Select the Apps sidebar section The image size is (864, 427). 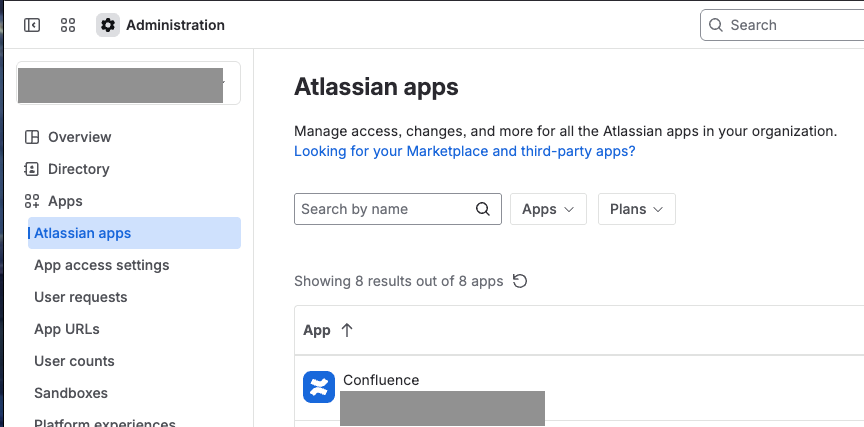click(x=65, y=201)
